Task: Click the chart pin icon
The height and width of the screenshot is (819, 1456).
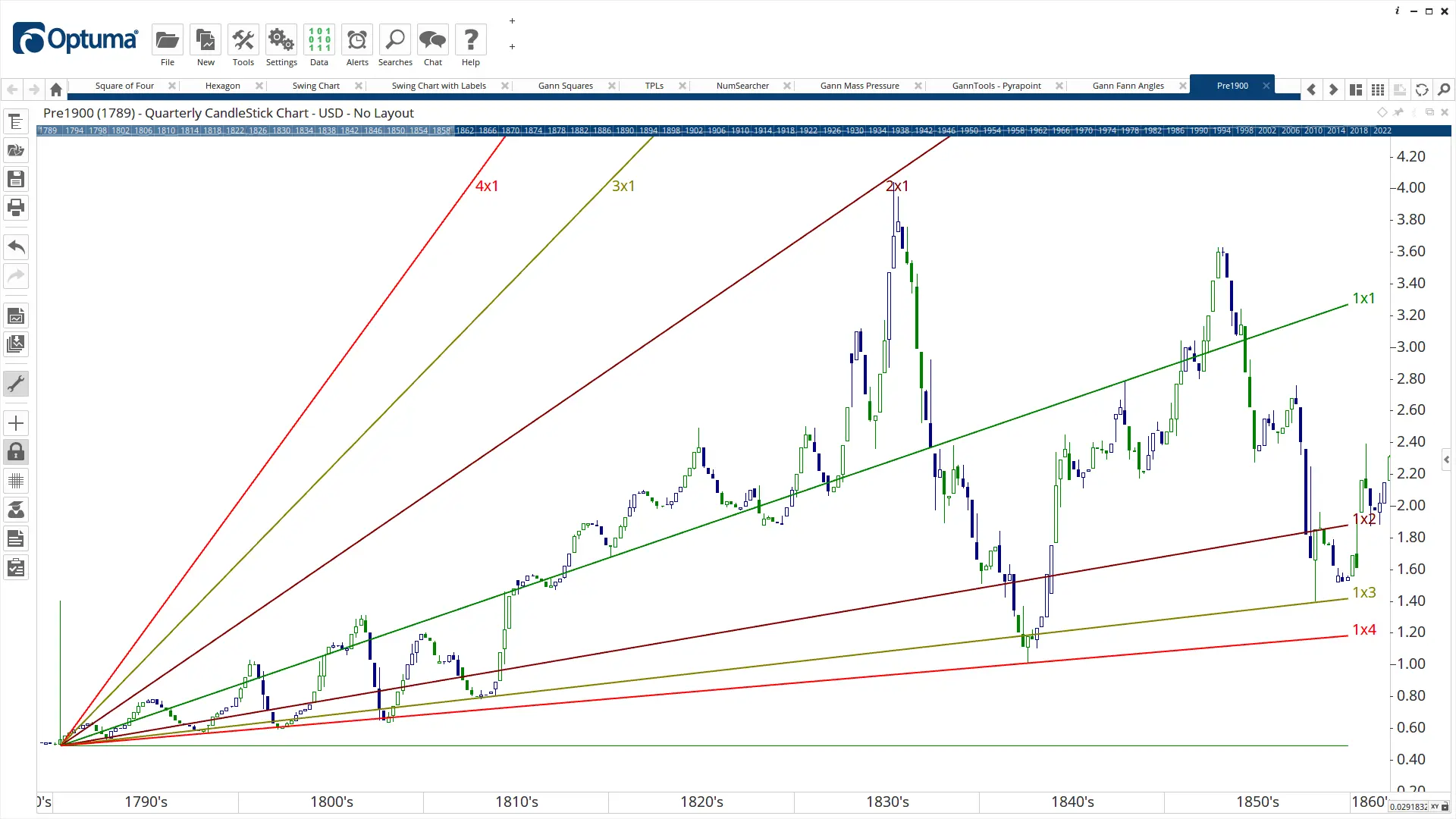Action: point(1398,112)
